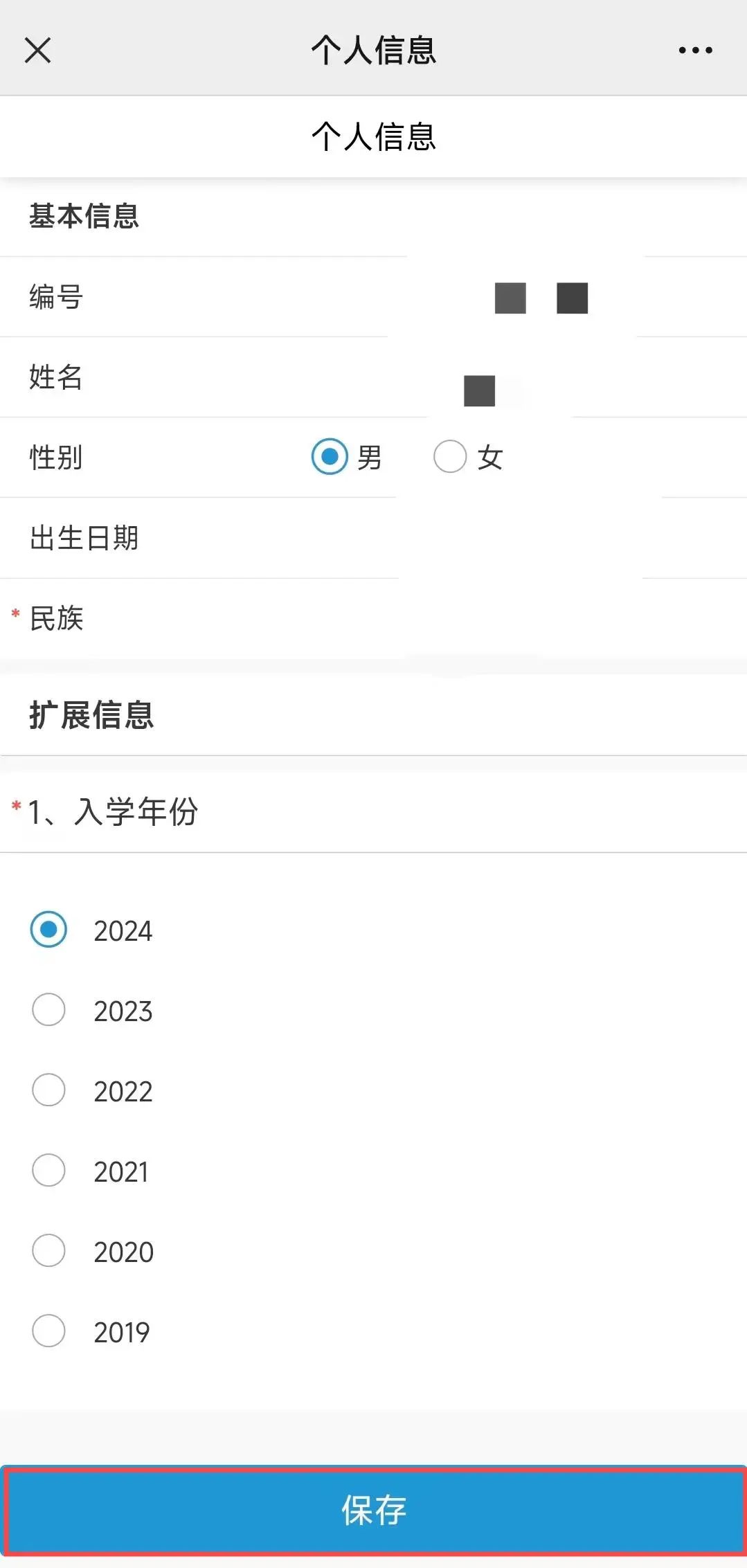Open the three-dot more options menu
Image resolution: width=747 pixels, height=1568 pixels.
(695, 50)
